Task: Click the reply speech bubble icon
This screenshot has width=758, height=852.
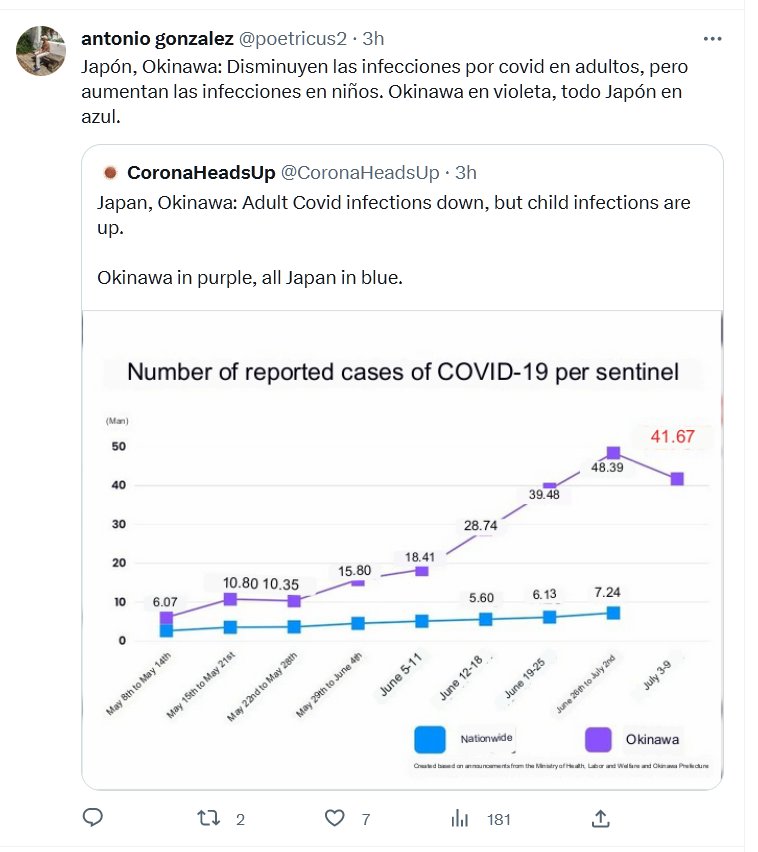Action: (93, 818)
